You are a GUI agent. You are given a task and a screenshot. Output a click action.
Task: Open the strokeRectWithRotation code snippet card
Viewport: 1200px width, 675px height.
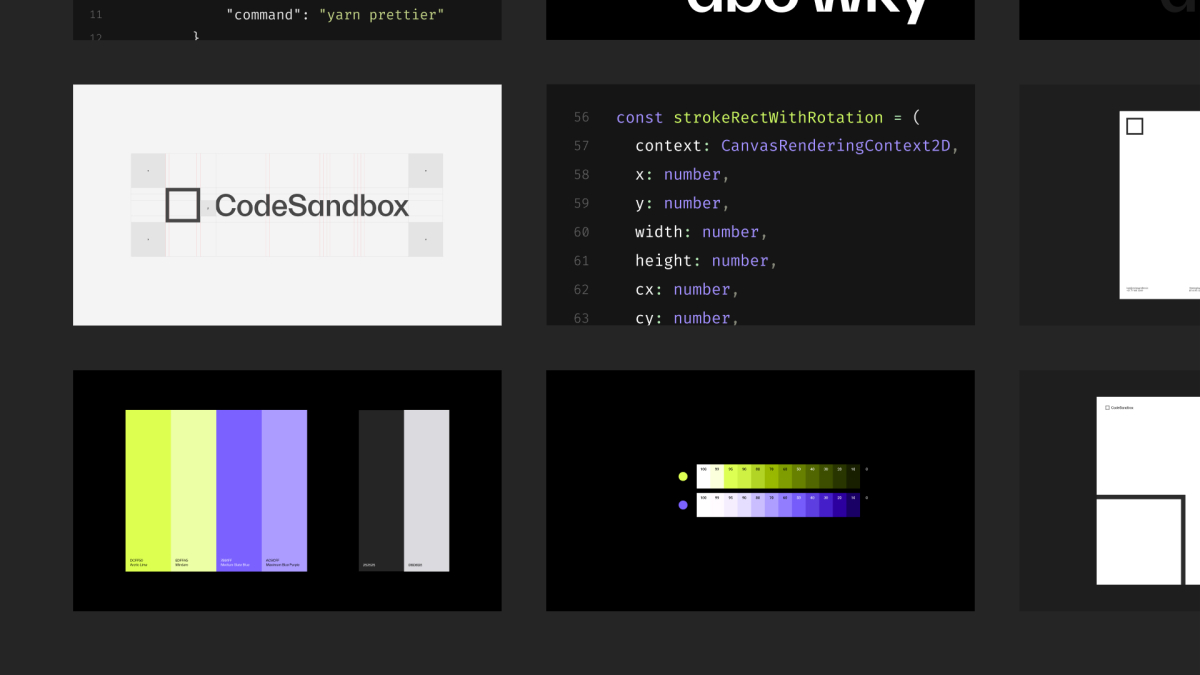pyautogui.click(x=760, y=205)
